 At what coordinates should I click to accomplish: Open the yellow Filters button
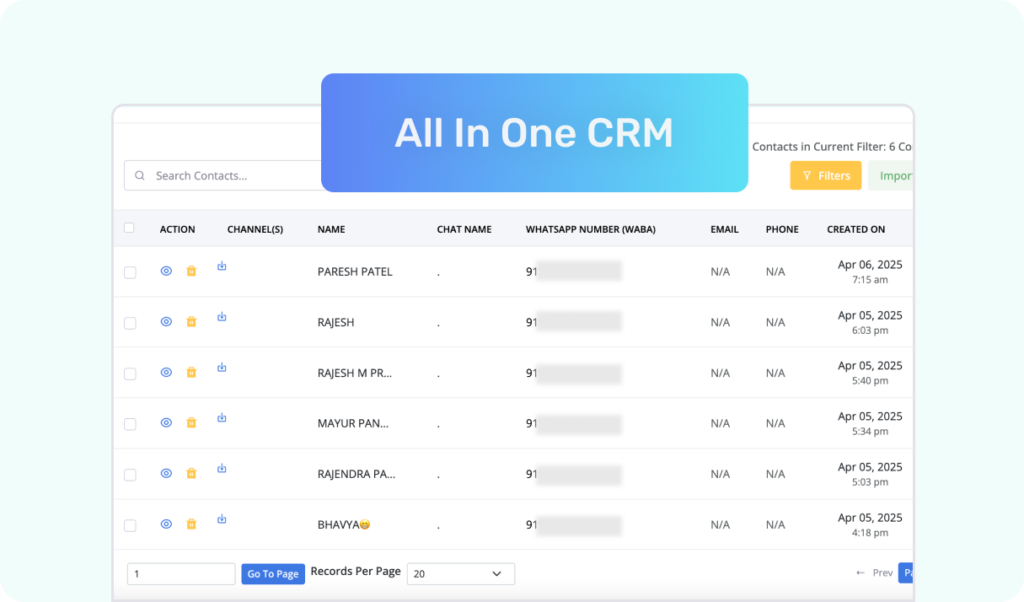(825, 176)
